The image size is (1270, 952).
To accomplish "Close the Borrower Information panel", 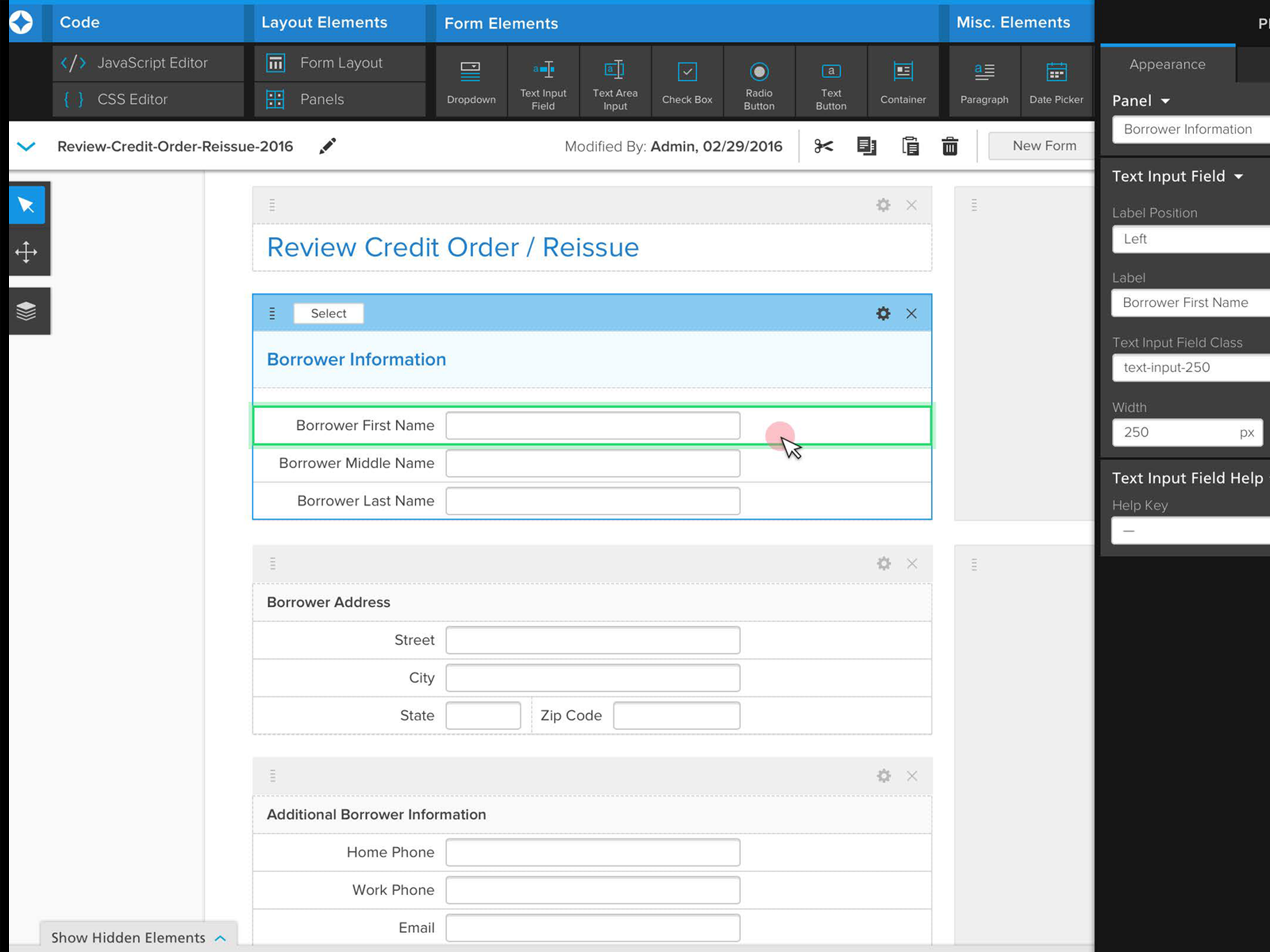I will click(x=911, y=313).
